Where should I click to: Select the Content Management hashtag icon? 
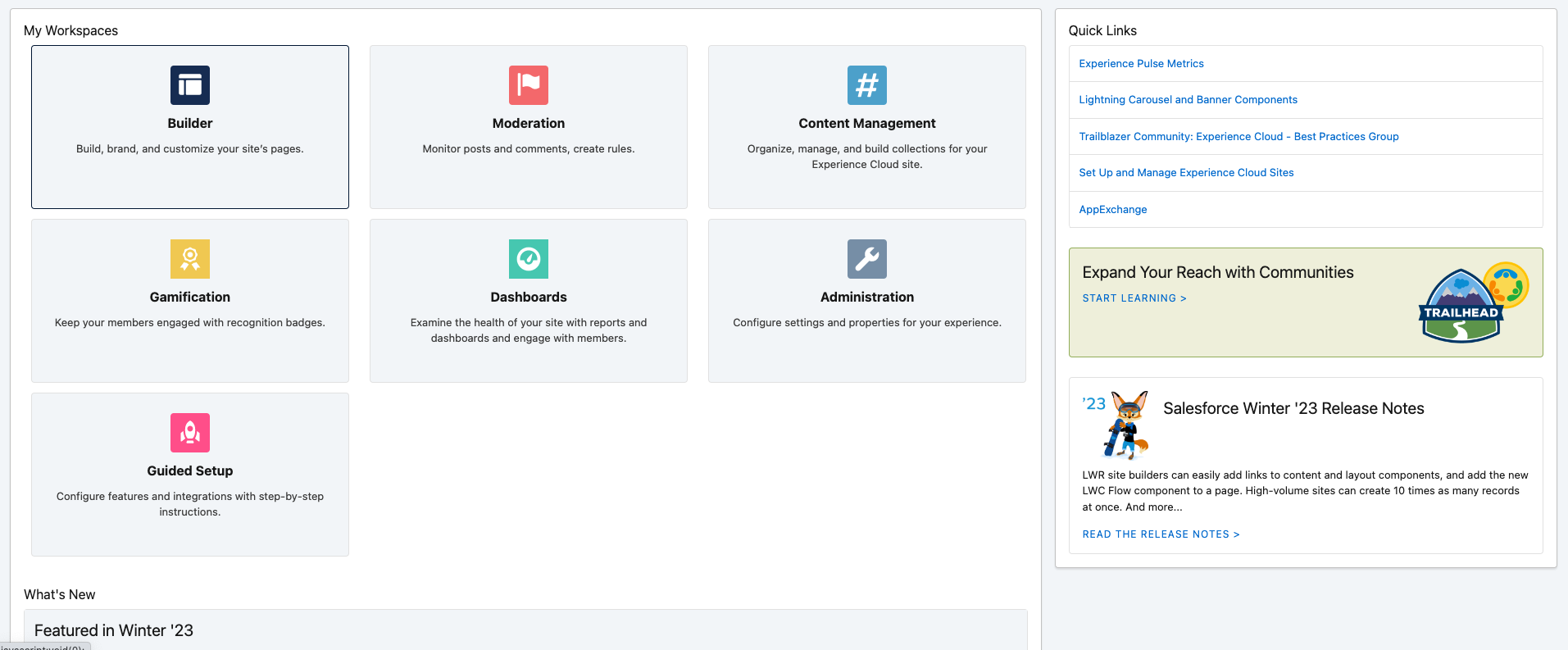[867, 85]
